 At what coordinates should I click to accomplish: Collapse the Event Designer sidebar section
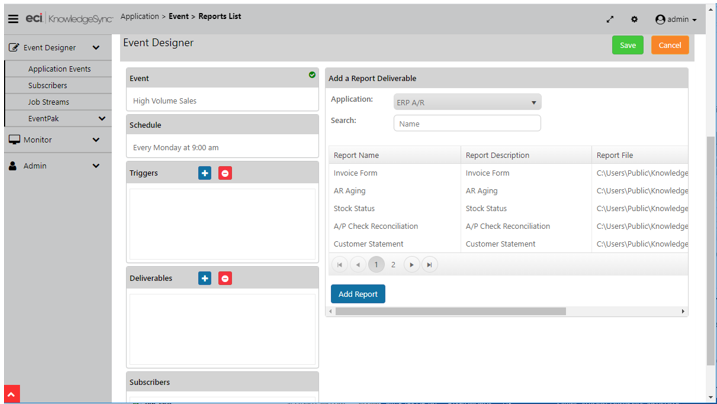pos(96,48)
